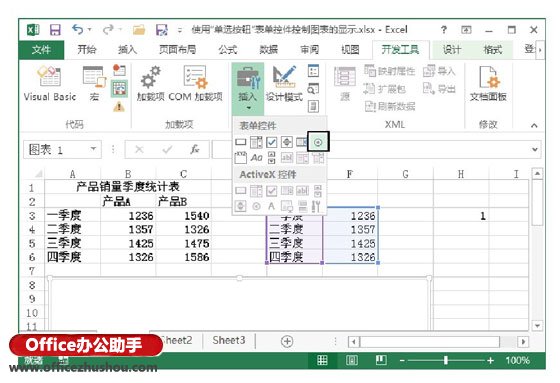Zoom in with the plus button

coord(490,360)
